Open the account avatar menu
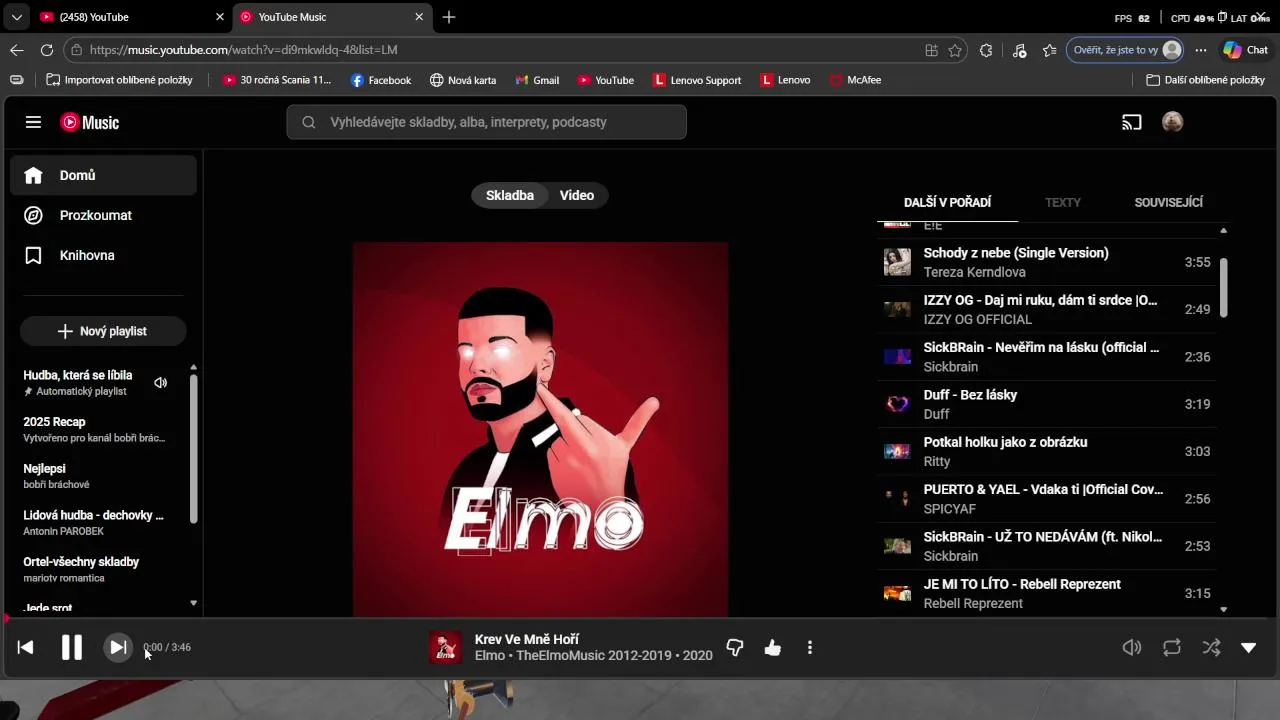The width and height of the screenshot is (1280, 720). point(1173,122)
